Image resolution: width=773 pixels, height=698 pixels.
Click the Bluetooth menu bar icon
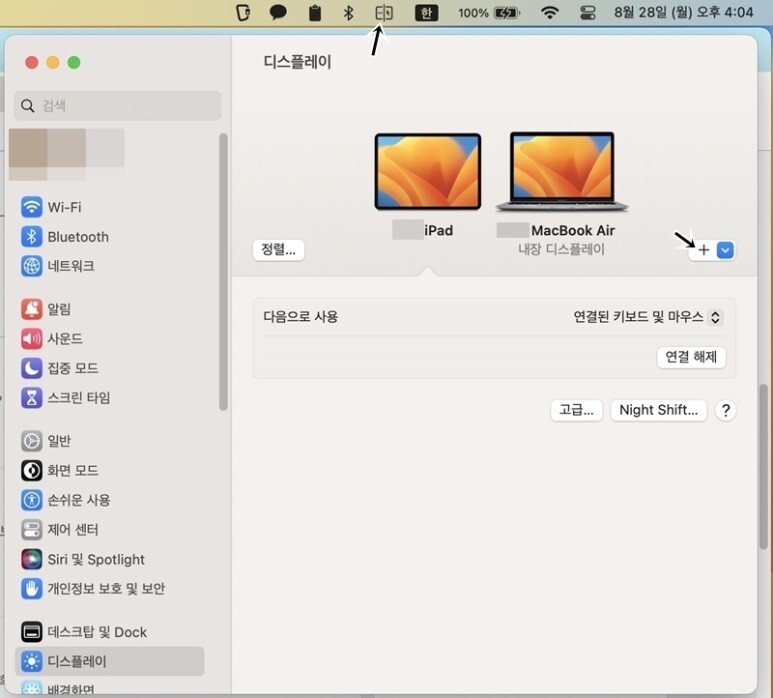coord(349,13)
